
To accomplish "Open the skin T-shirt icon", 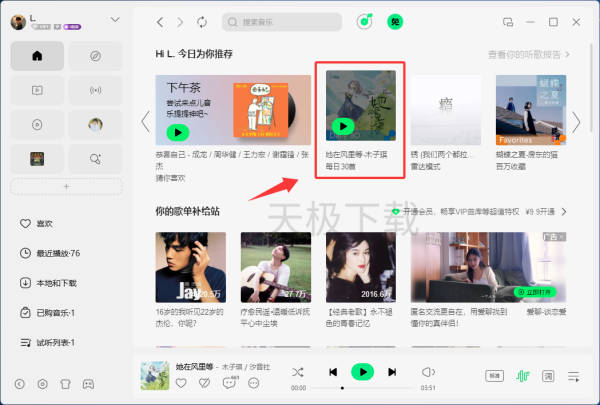I will (65, 384).
